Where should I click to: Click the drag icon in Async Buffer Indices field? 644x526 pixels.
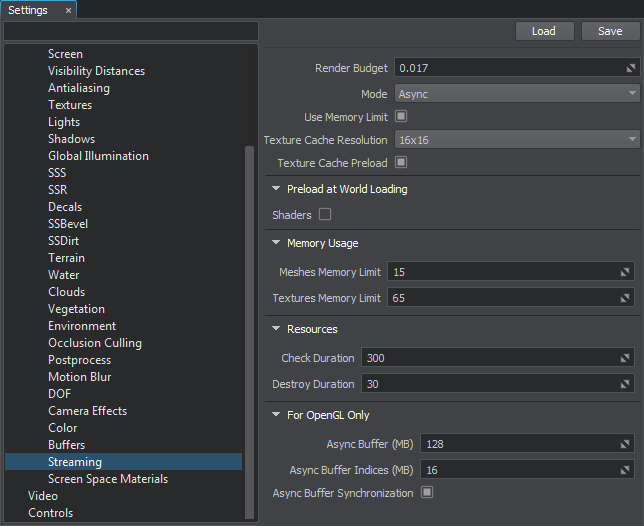pyautogui.click(x=625, y=470)
